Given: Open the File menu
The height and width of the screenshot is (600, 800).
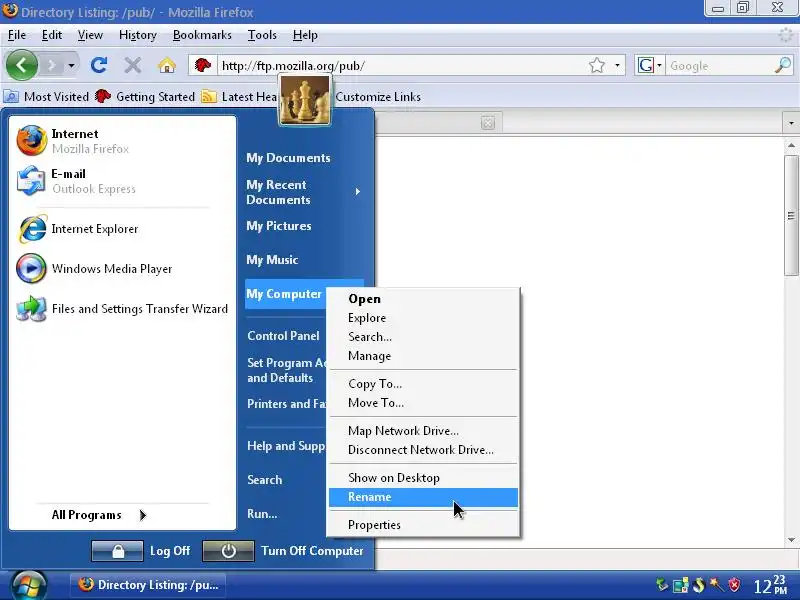Looking at the screenshot, I should pos(17,35).
